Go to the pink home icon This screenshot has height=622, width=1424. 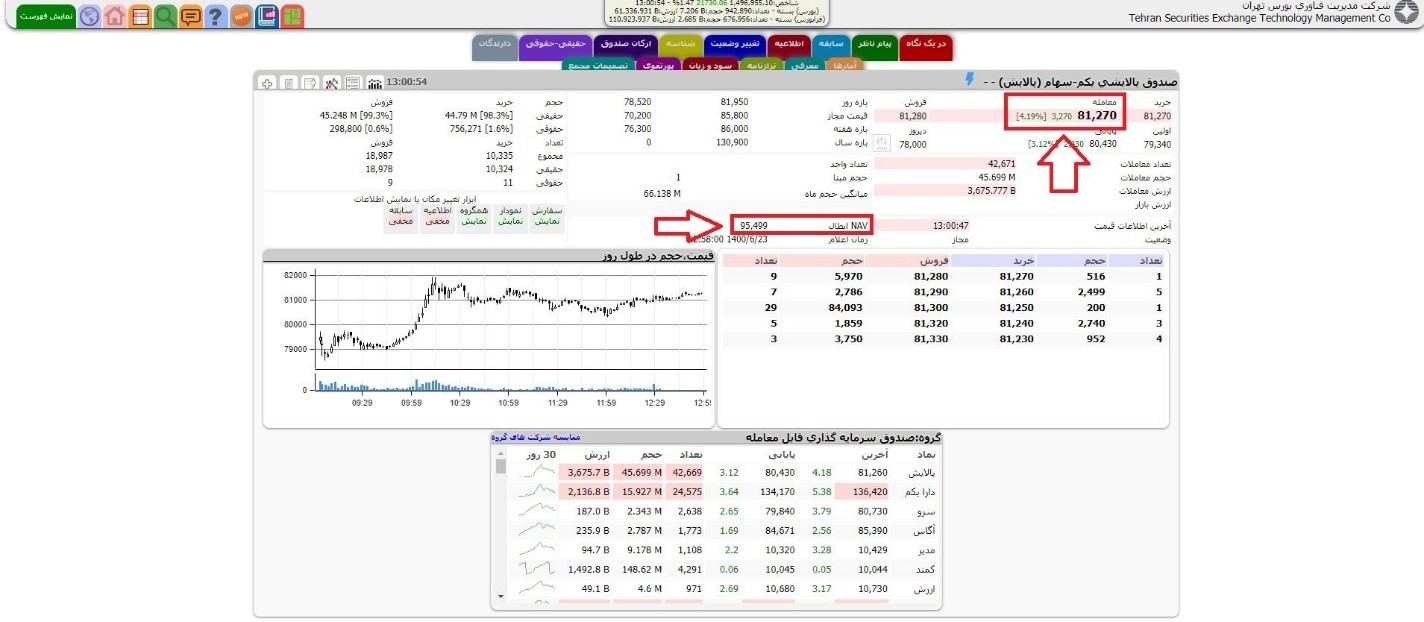115,16
